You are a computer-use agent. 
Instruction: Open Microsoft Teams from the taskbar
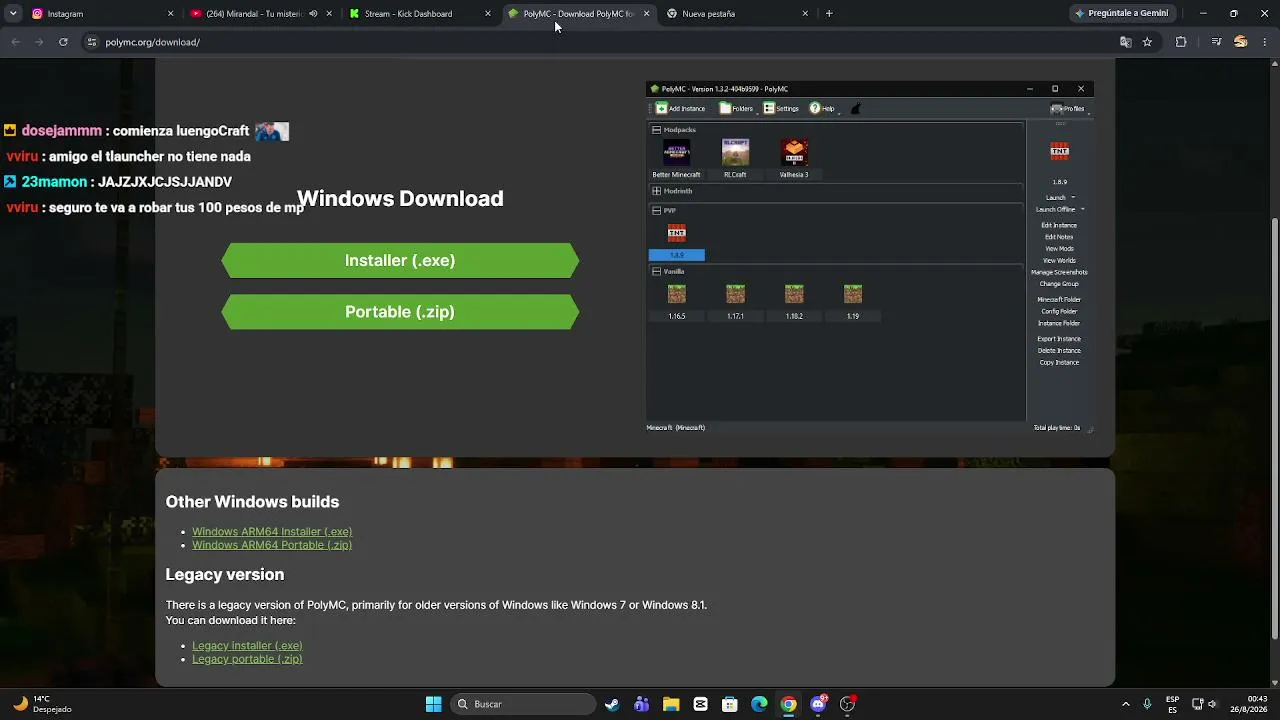[x=642, y=704]
